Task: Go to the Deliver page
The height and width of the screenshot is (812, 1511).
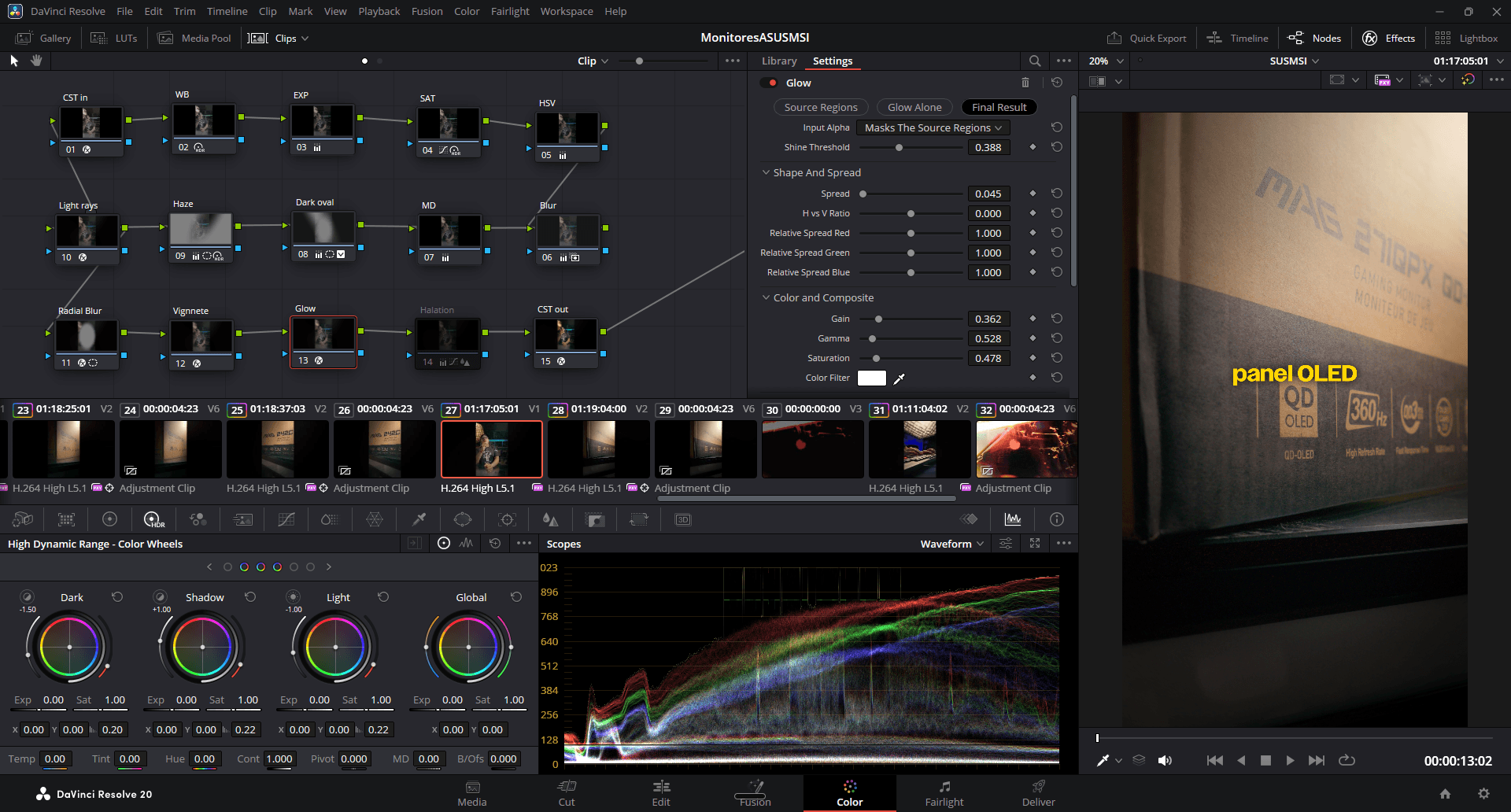Action: tap(1038, 792)
